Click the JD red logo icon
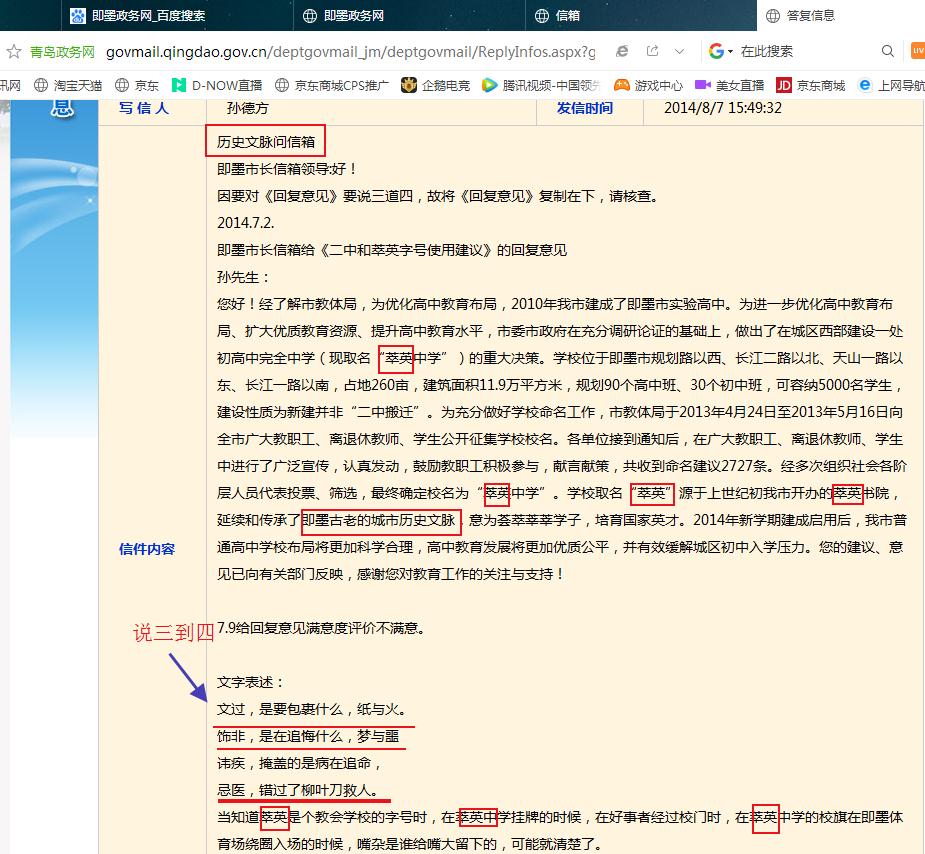 click(783, 86)
